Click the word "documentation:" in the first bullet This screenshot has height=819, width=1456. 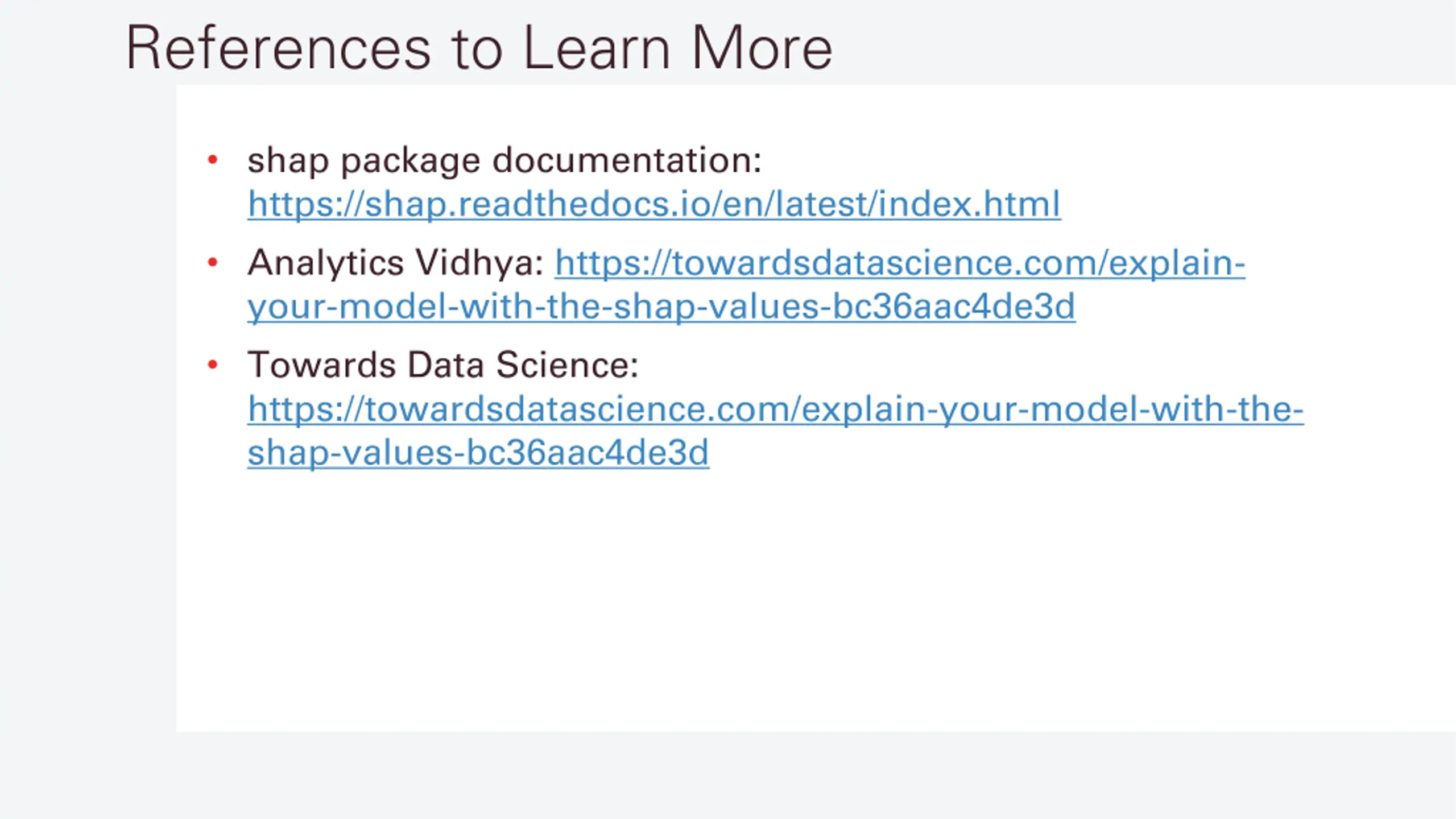[627, 160]
